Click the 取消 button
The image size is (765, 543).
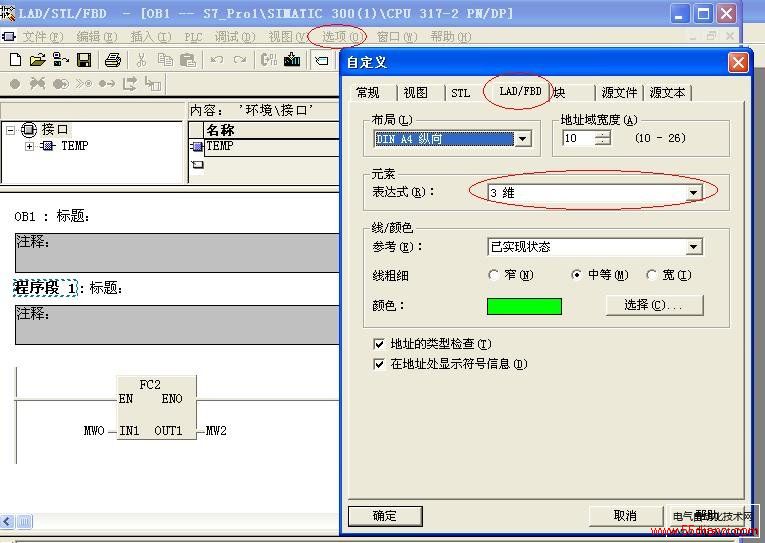[x=625, y=516]
